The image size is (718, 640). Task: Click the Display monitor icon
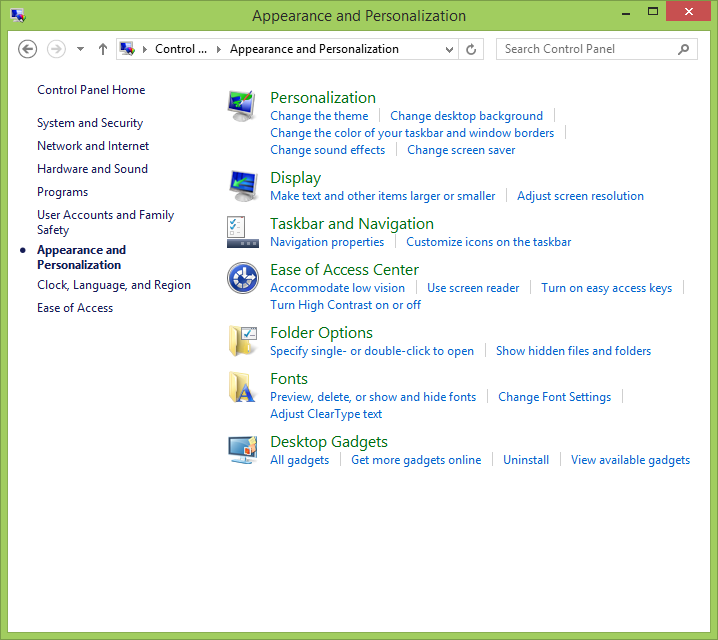click(242, 186)
